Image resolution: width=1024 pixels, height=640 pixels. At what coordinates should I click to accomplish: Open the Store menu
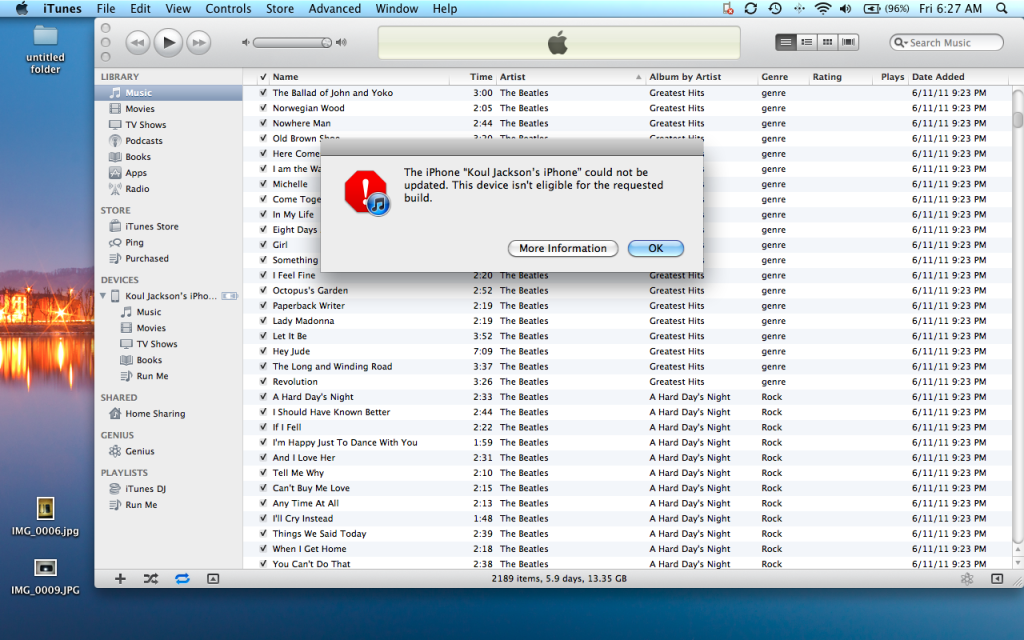tap(280, 8)
